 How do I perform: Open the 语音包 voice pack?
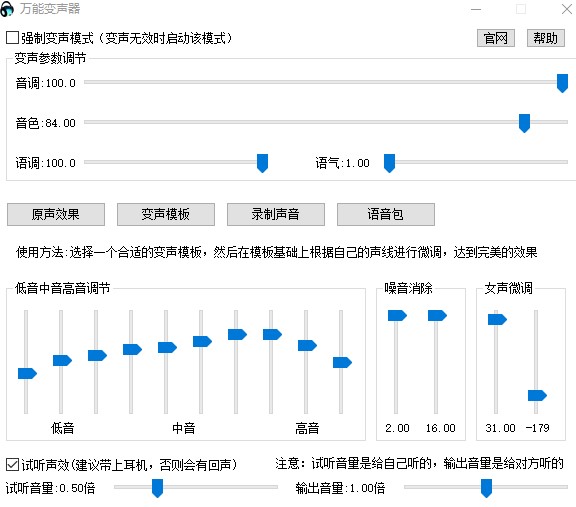tap(386, 214)
